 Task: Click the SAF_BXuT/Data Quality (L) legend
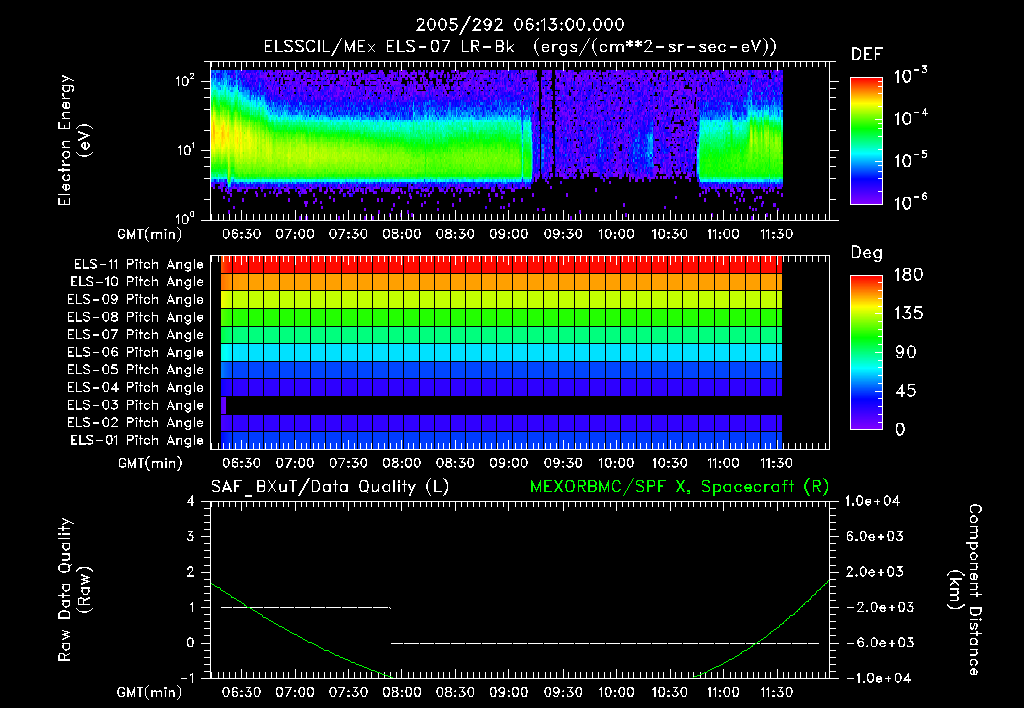[330, 487]
